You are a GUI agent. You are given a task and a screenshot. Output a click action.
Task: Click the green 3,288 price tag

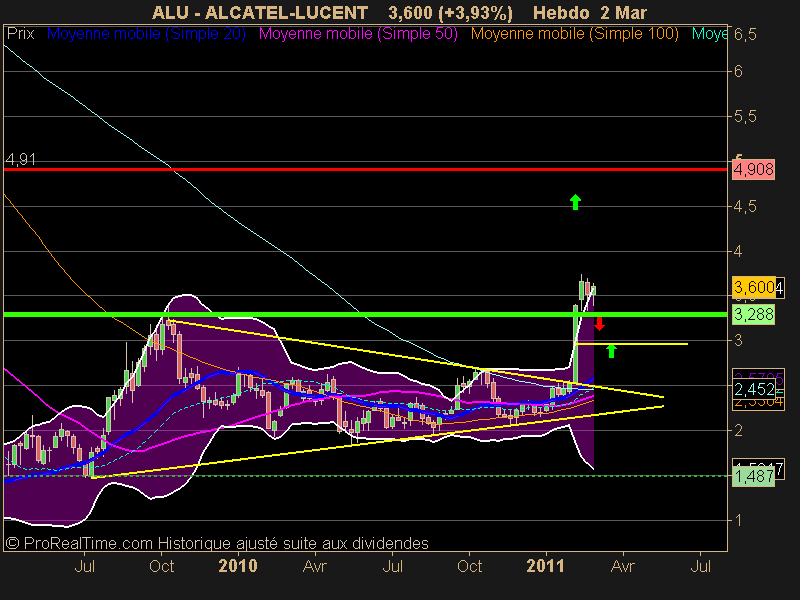point(754,314)
